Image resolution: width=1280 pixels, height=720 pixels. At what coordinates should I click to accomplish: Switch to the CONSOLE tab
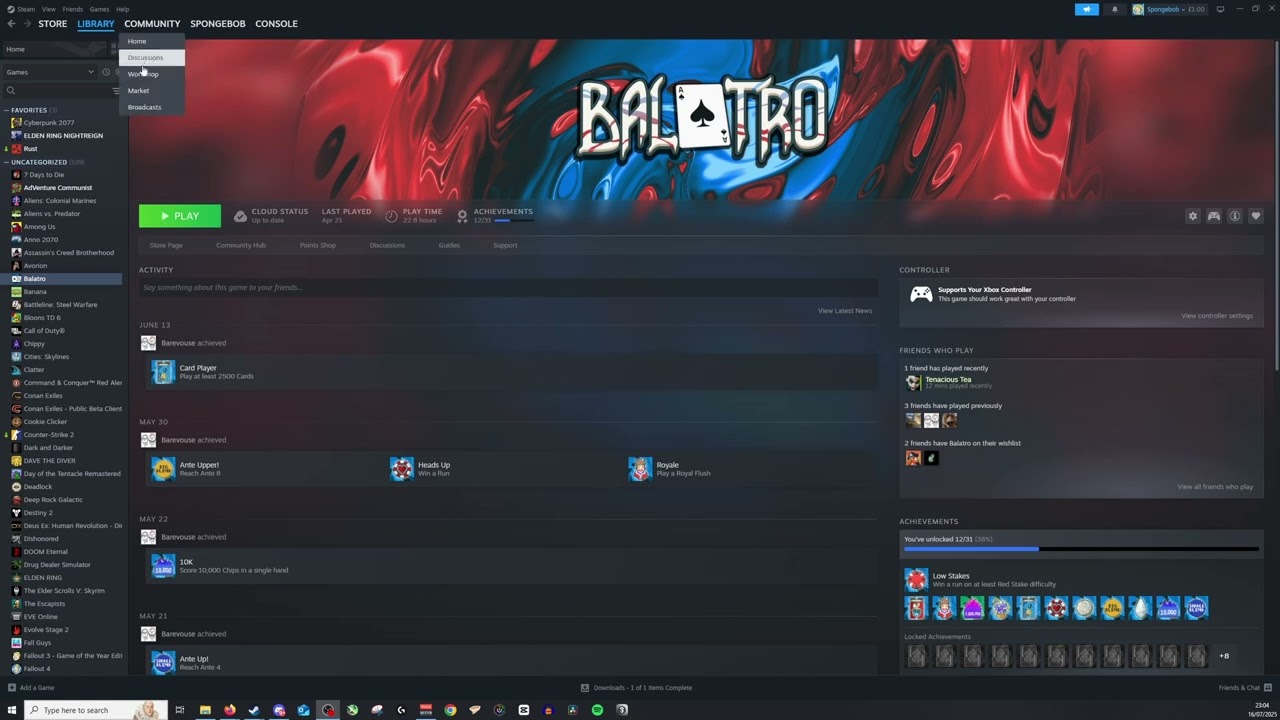pyautogui.click(x=276, y=24)
